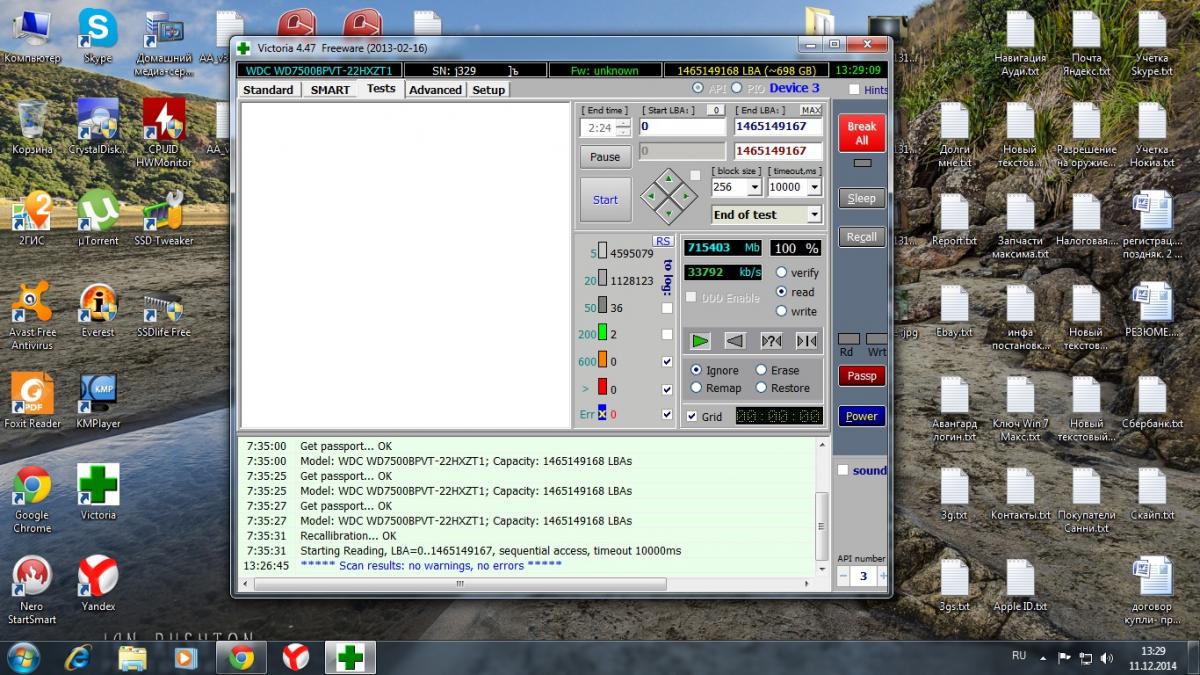The height and width of the screenshot is (675, 1200).
Task: Click the Victoria green cross taskbar icon
Action: click(x=349, y=656)
